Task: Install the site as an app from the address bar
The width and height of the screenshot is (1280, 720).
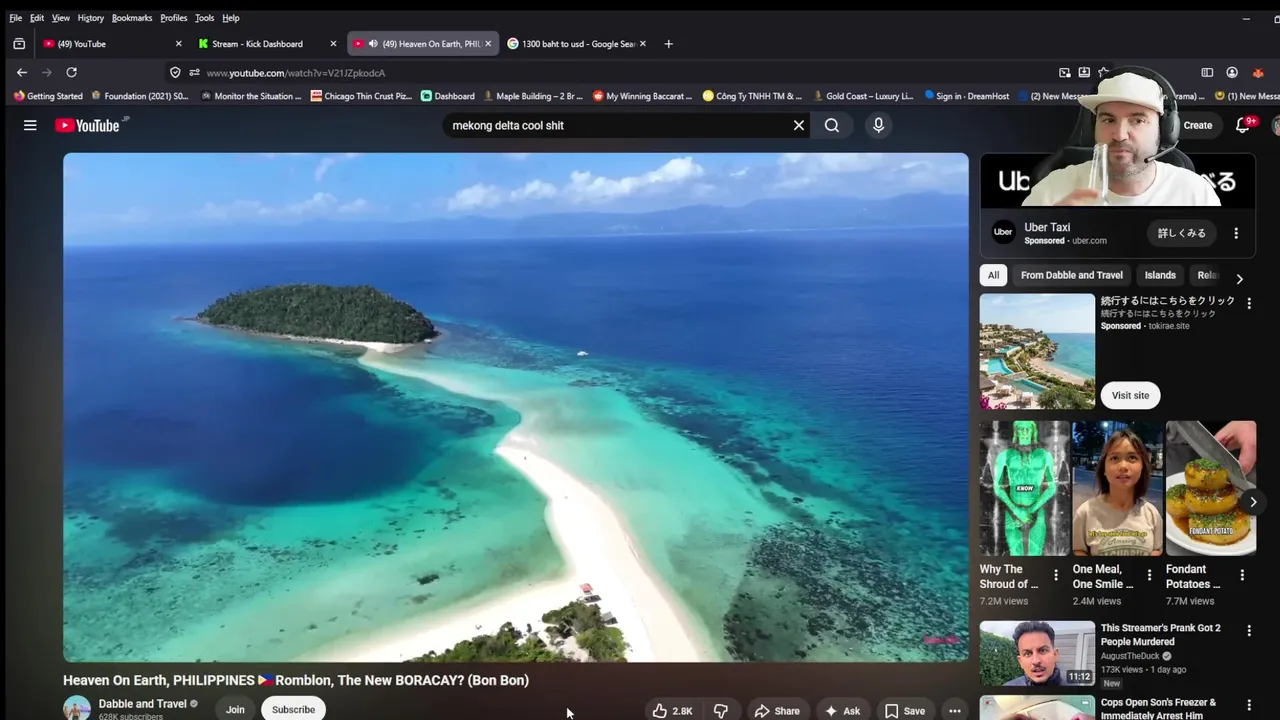Action: click(x=1084, y=72)
